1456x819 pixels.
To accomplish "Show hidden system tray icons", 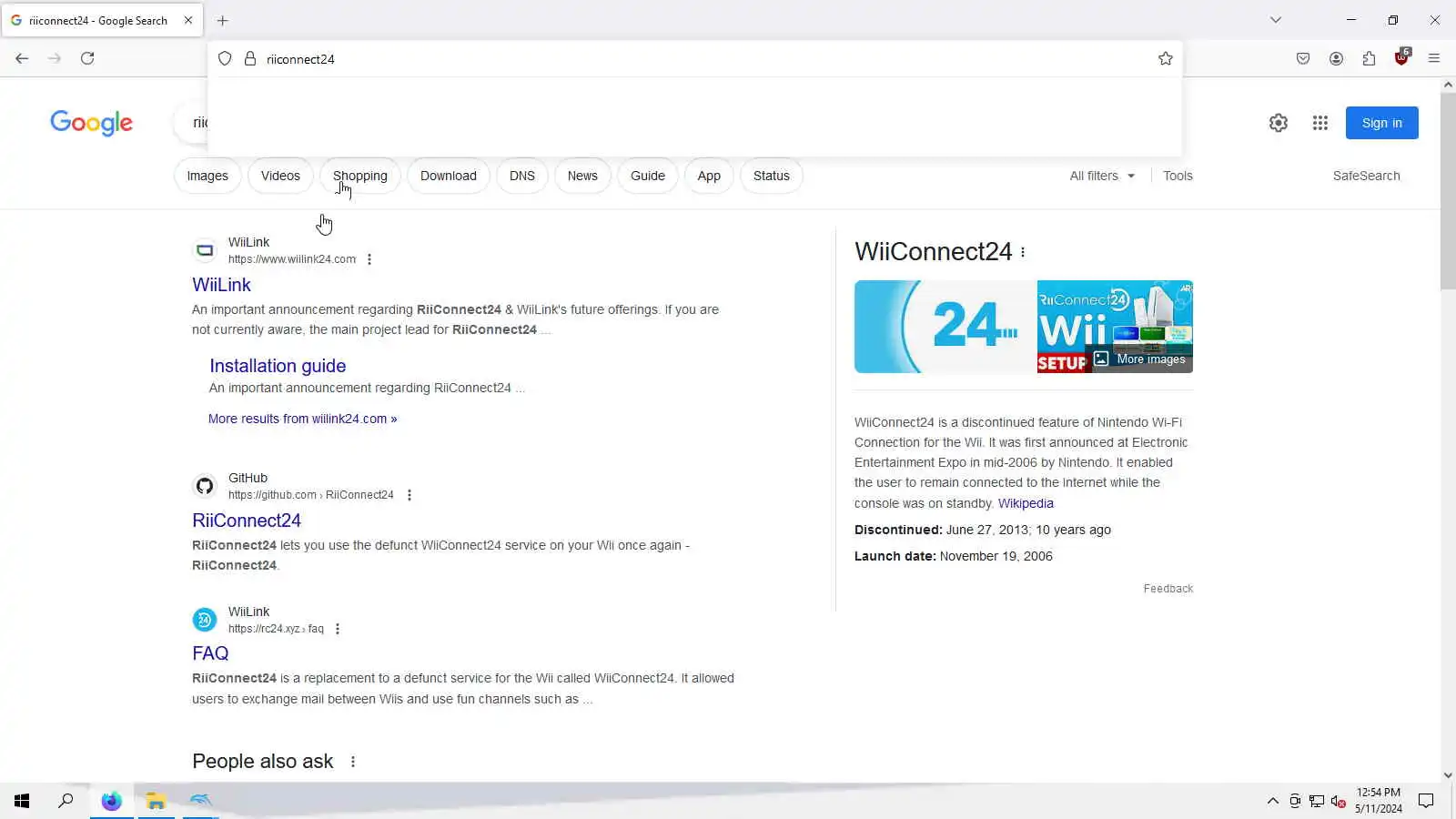I will tap(1272, 801).
